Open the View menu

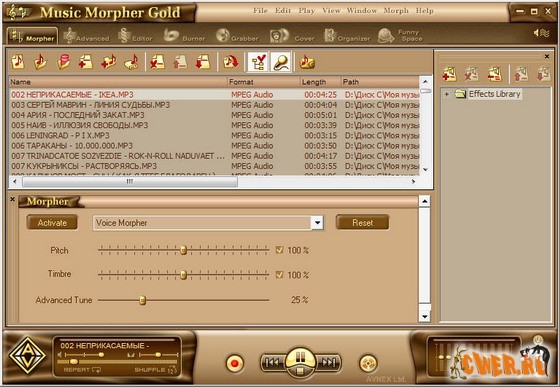tap(331, 11)
